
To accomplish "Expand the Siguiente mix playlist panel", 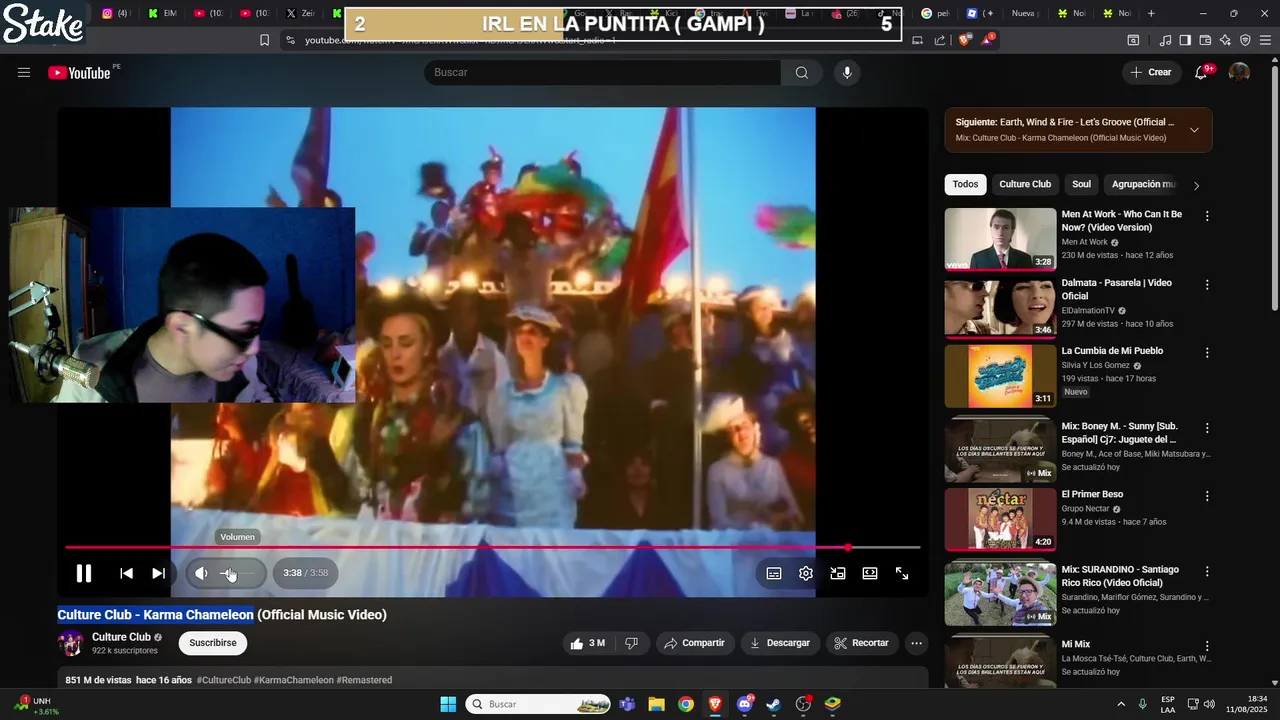I will tap(1194, 130).
